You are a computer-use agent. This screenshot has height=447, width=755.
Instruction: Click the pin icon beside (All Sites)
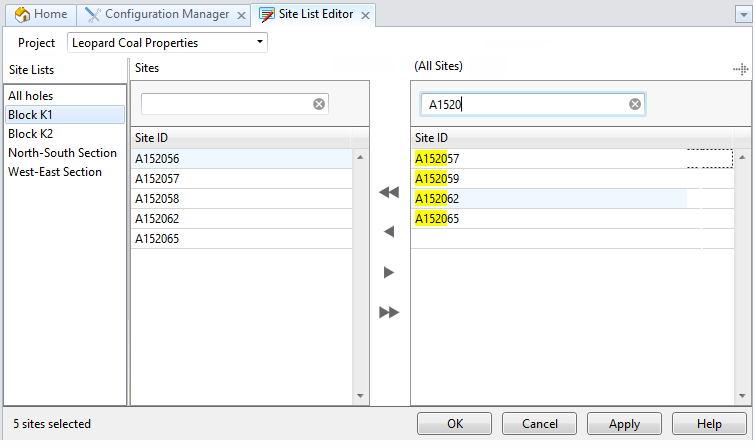(x=741, y=69)
